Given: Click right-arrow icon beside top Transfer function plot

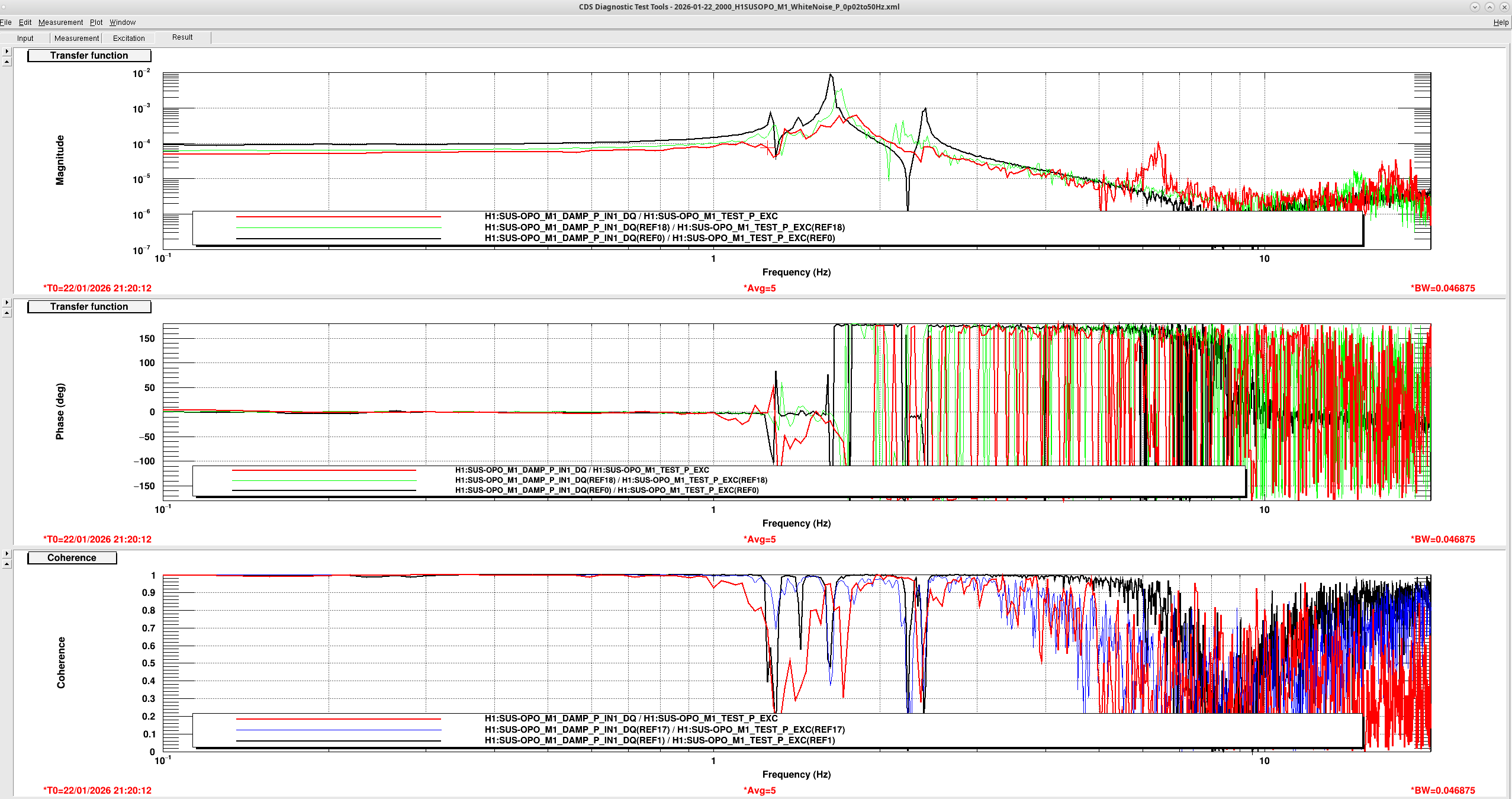Looking at the screenshot, I should [7, 52].
